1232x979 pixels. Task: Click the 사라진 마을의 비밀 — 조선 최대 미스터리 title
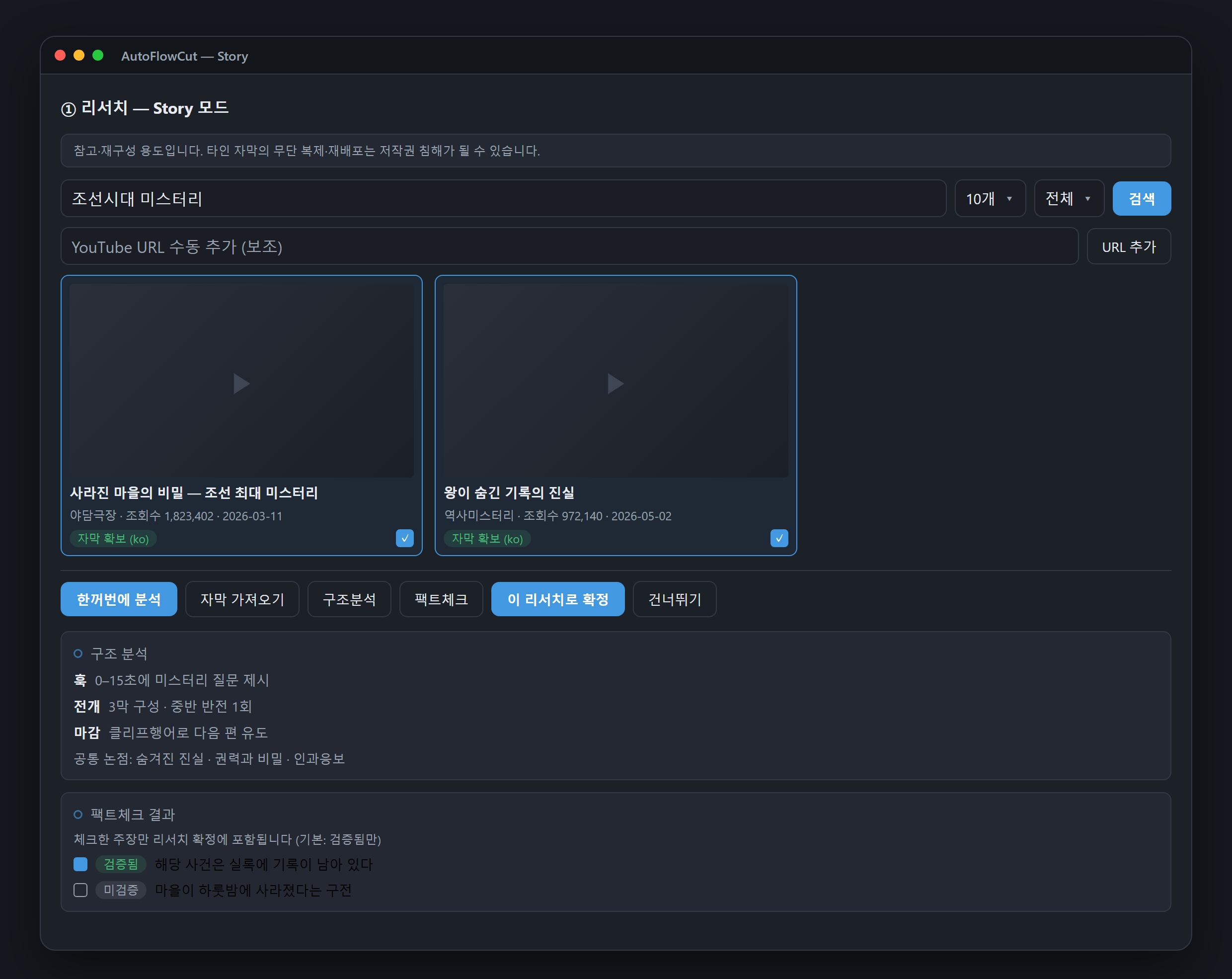coord(194,492)
